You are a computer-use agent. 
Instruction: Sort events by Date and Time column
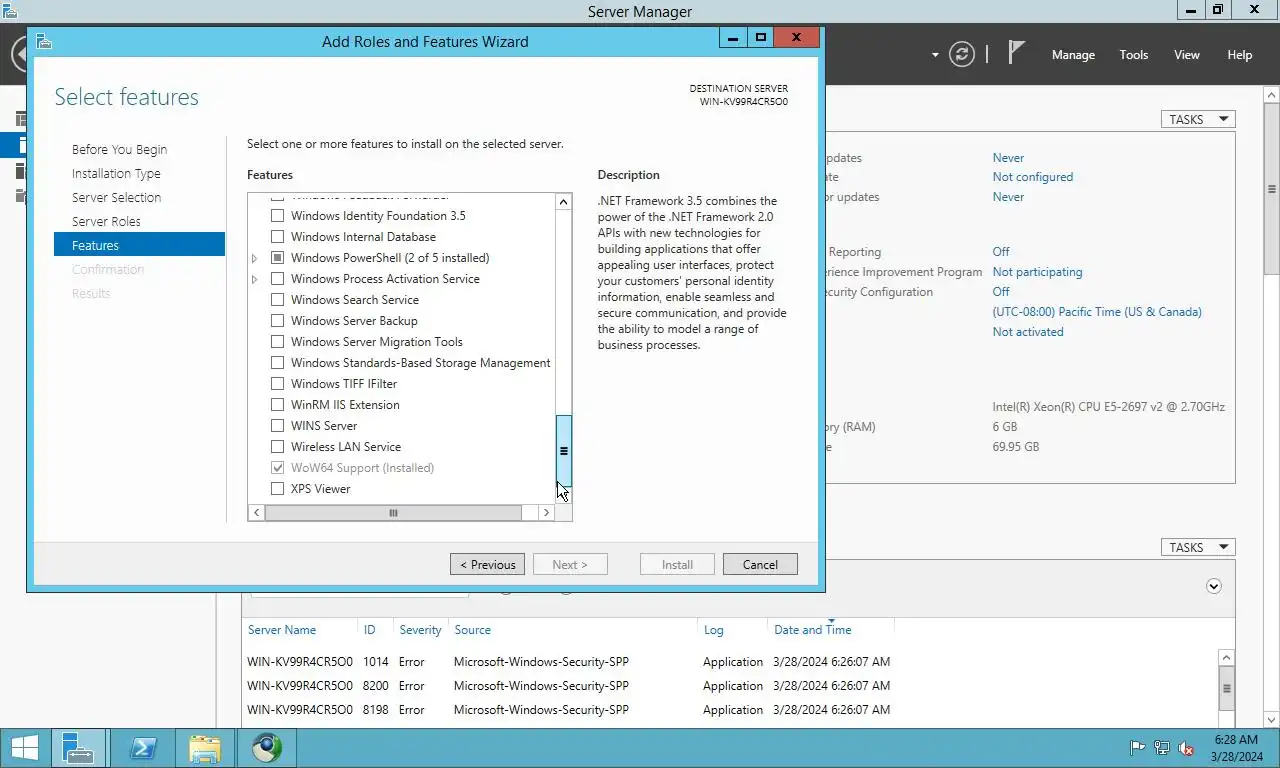coord(813,630)
